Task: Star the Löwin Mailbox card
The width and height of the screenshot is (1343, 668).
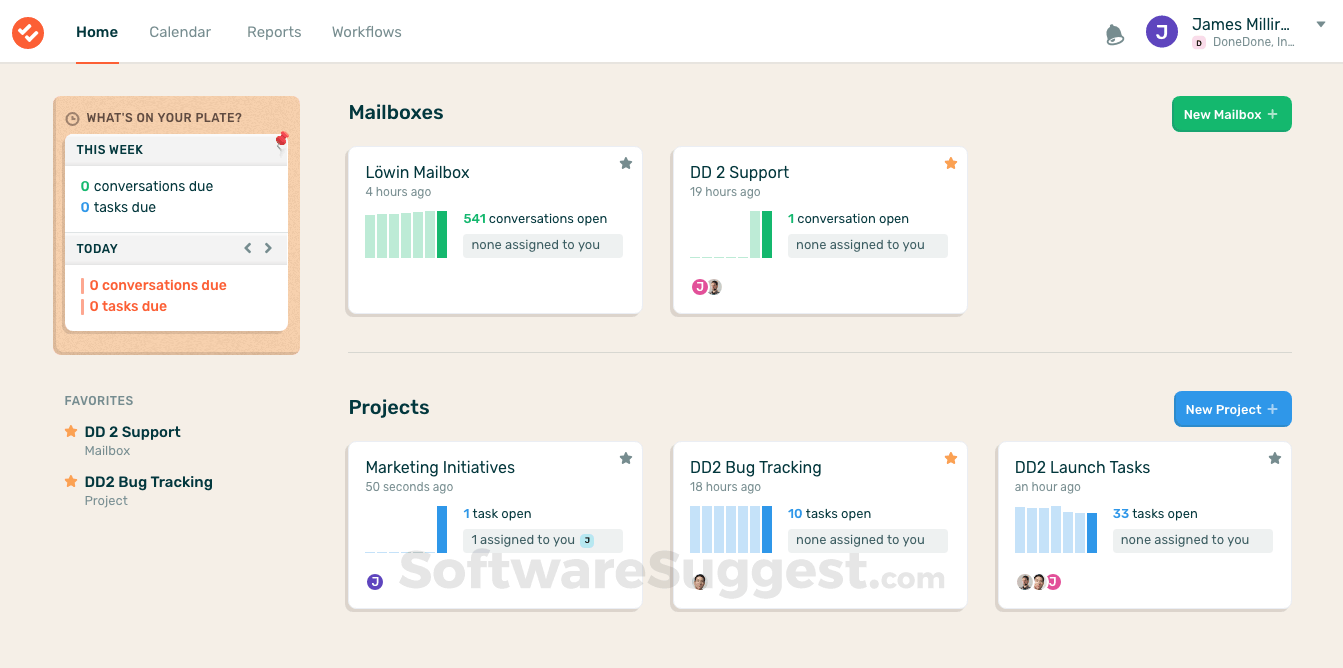Action: (x=626, y=163)
